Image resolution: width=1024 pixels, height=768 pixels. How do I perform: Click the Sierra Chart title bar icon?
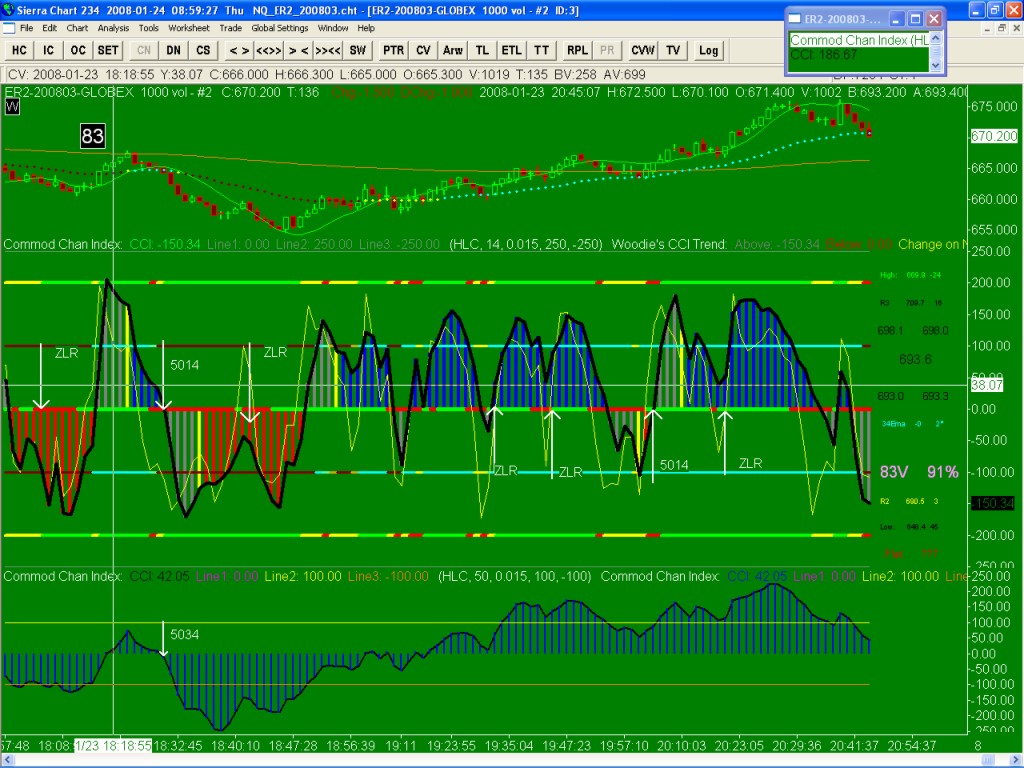pyautogui.click(x=8, y=10)
